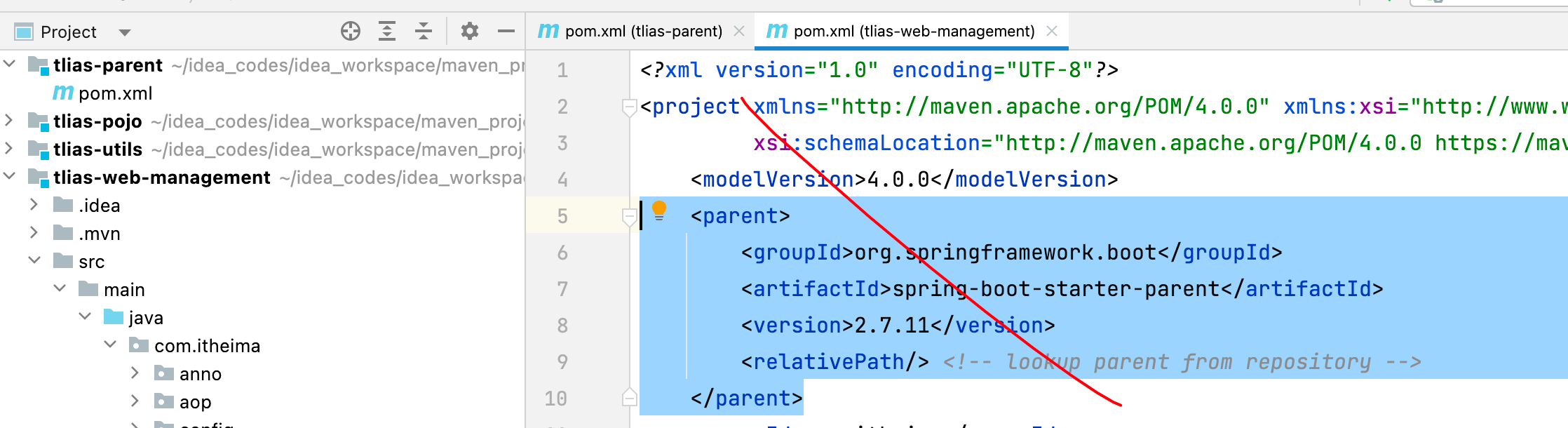
Task: Click the Expand All icon in Project panel
Action: tap(387, 31)
